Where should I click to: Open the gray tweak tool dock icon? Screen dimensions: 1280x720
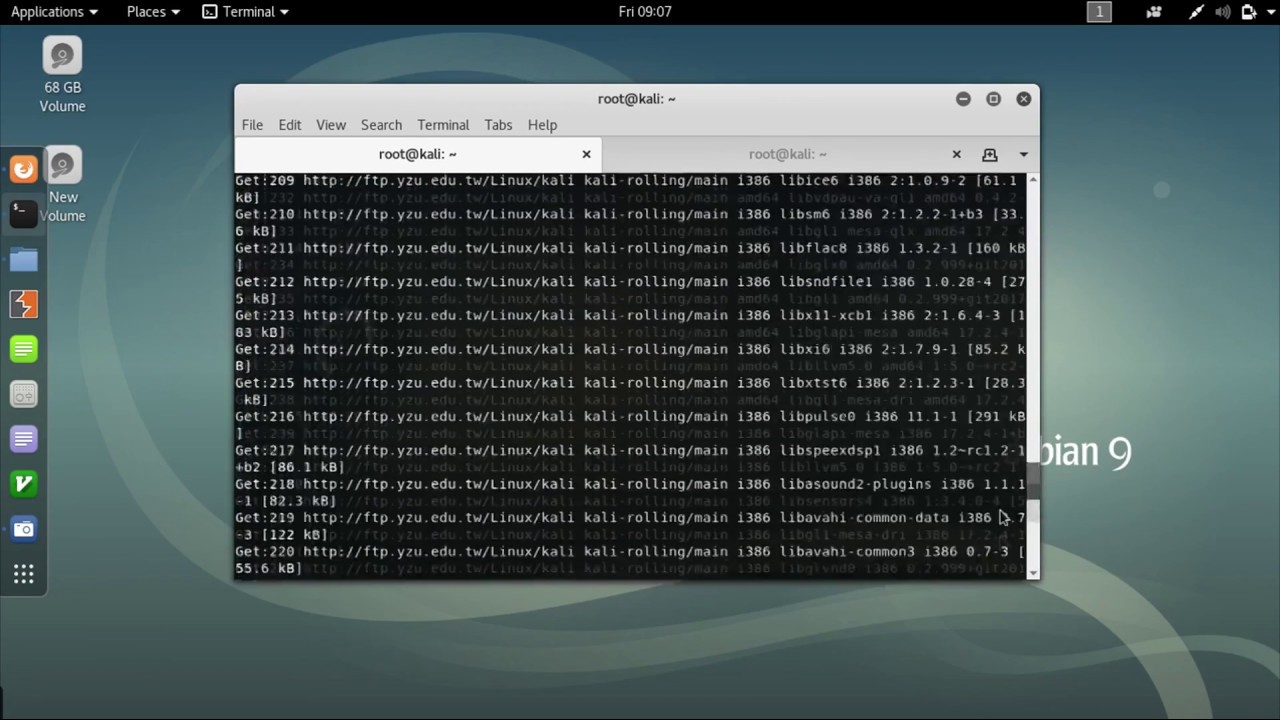(23, 394)
